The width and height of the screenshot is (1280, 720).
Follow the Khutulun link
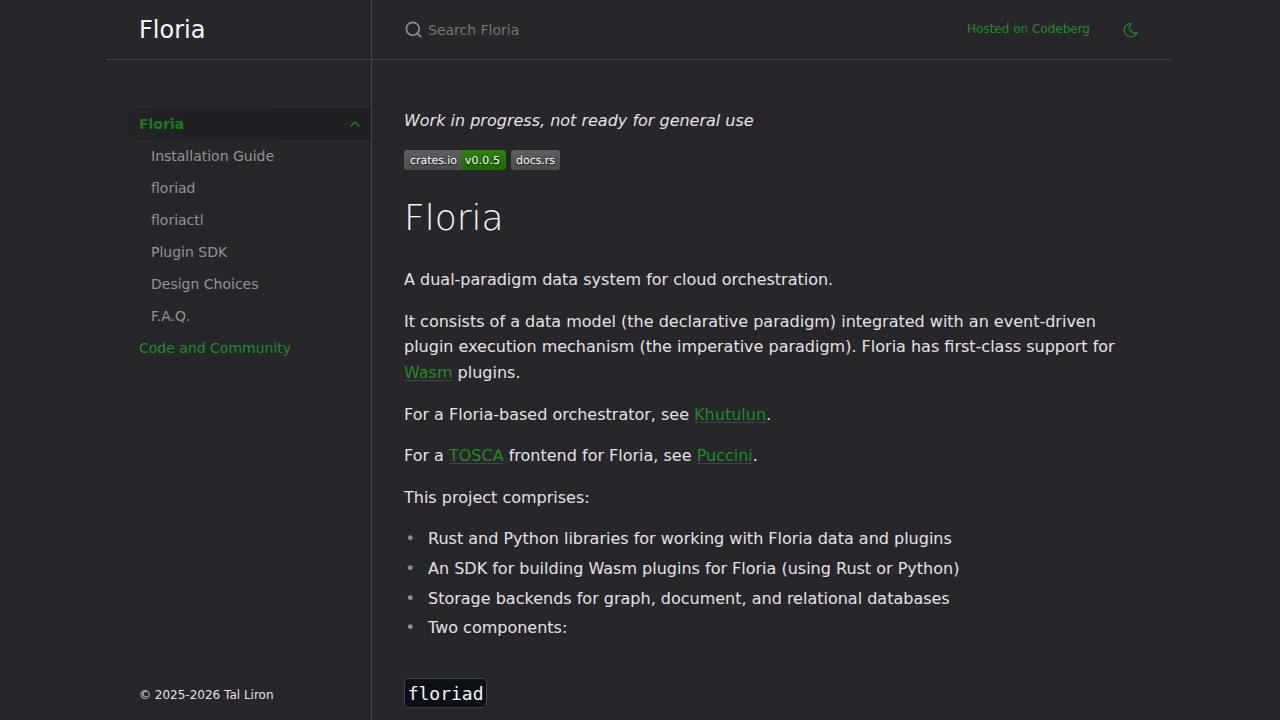coord(730,414)
